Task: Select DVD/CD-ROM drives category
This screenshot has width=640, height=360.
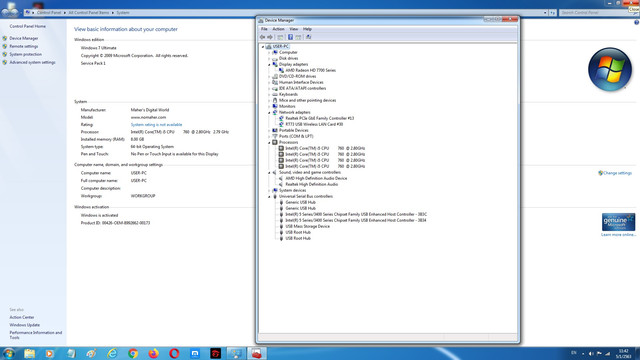Action: coord(298,76)
